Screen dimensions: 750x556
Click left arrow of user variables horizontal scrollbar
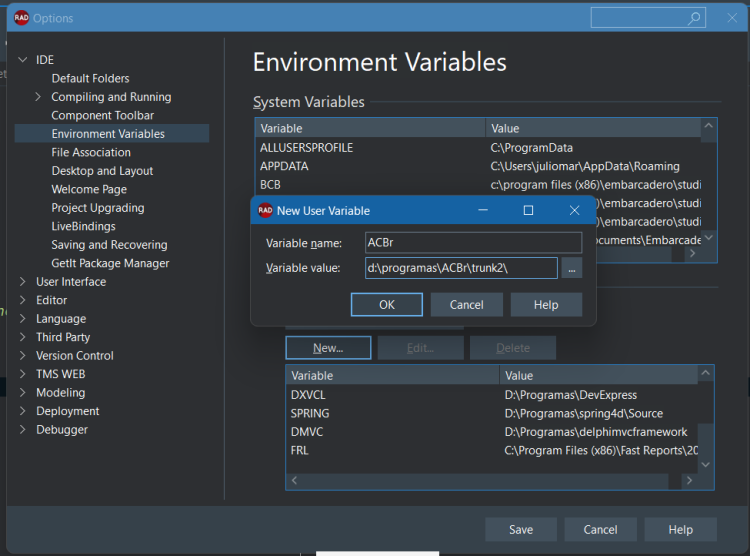295,480
